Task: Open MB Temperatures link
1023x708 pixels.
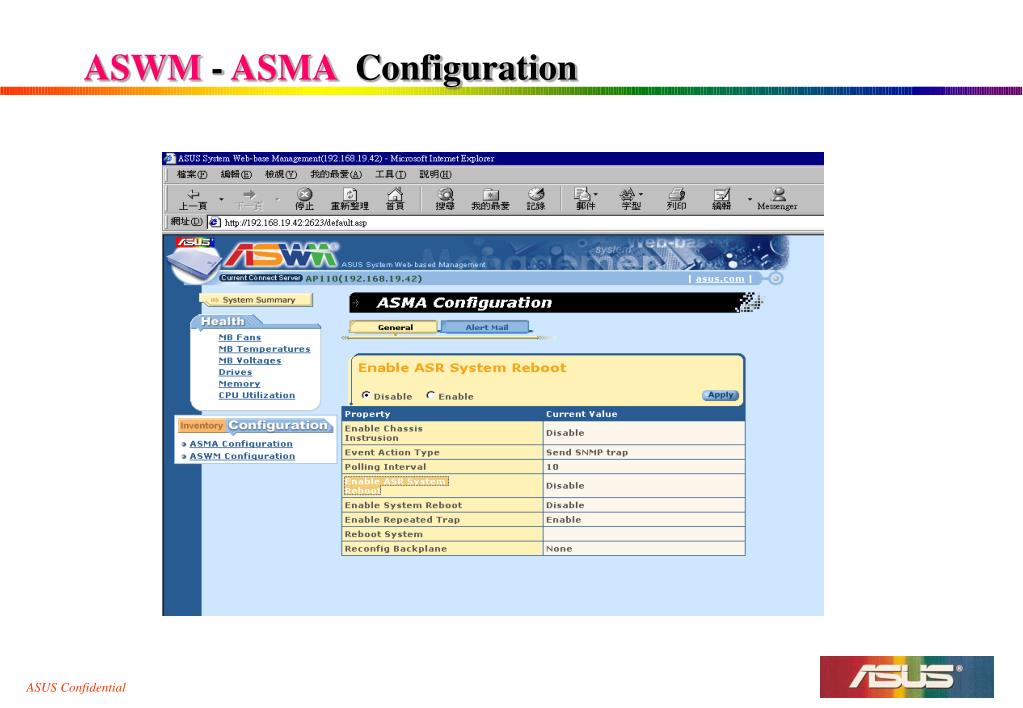Action: (x=264, y=349)
